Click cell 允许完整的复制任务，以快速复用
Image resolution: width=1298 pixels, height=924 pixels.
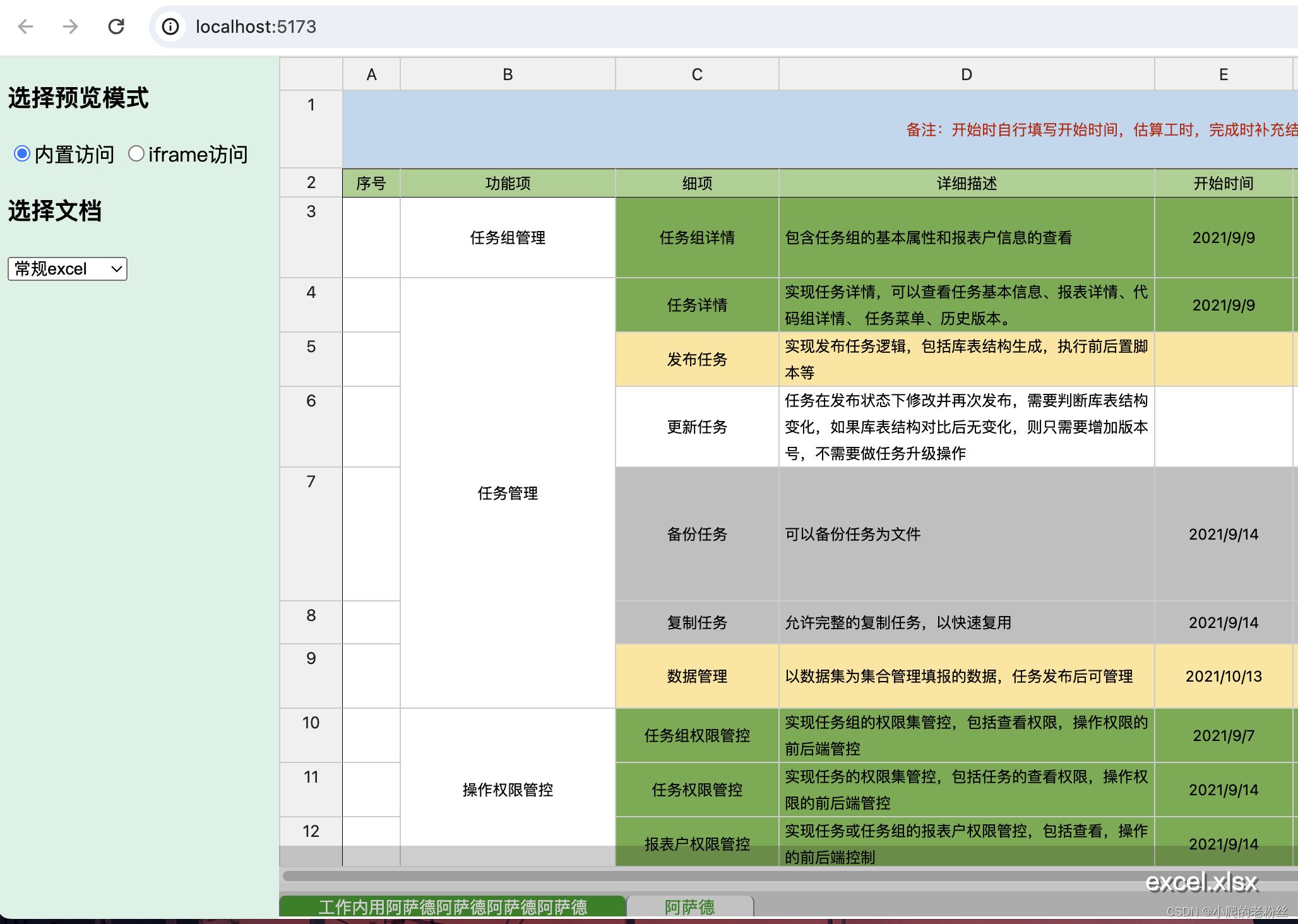[x=967, y=622]
